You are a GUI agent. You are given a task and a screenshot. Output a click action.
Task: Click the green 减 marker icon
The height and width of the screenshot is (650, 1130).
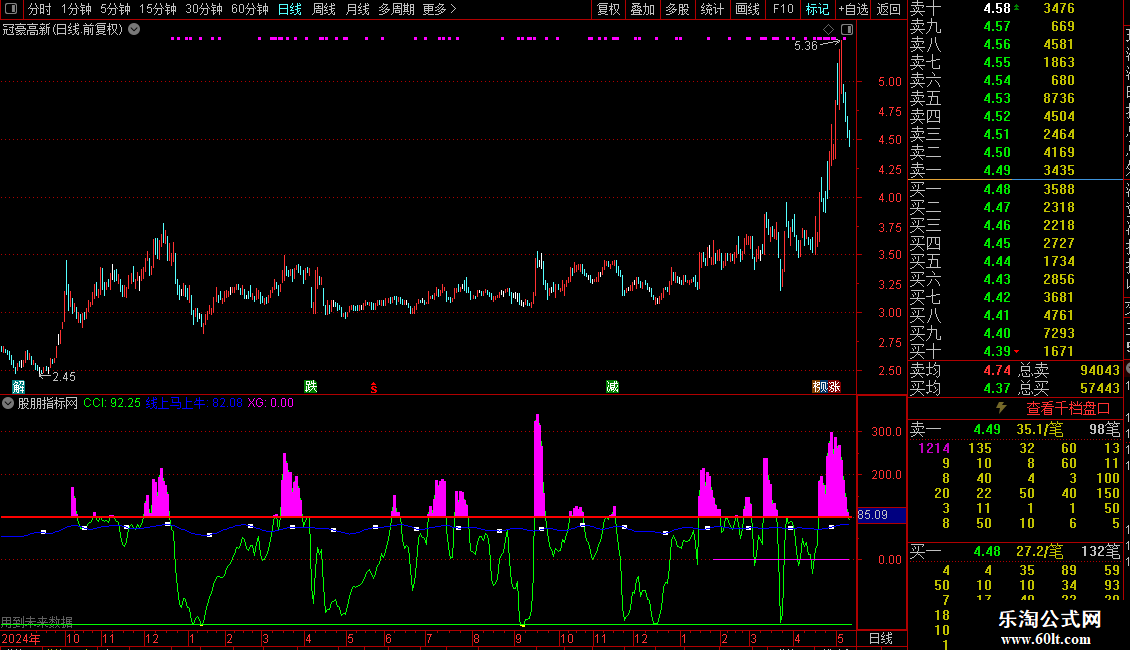coord(613,386)
